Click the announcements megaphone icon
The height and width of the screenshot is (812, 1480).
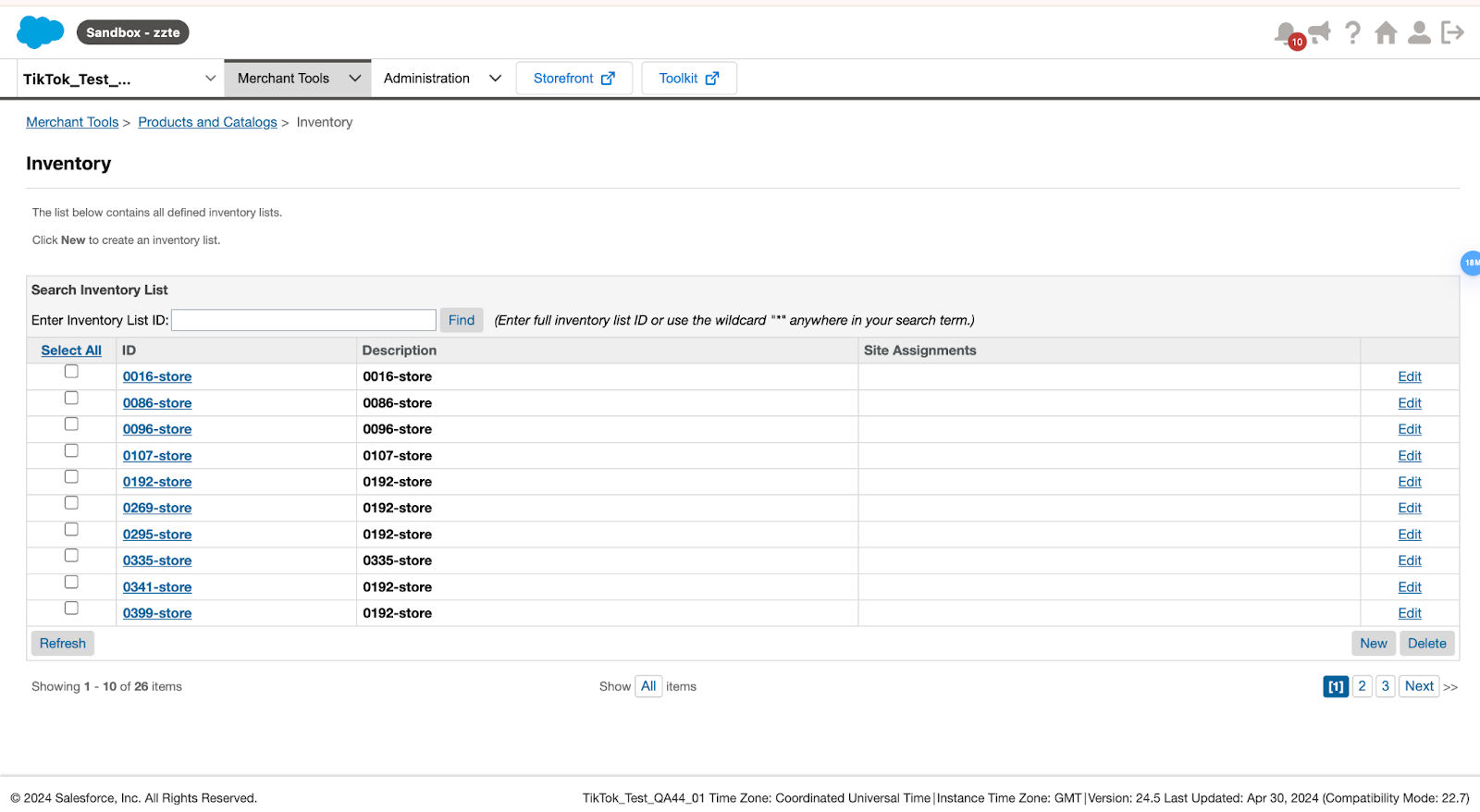click(1320, 33)
